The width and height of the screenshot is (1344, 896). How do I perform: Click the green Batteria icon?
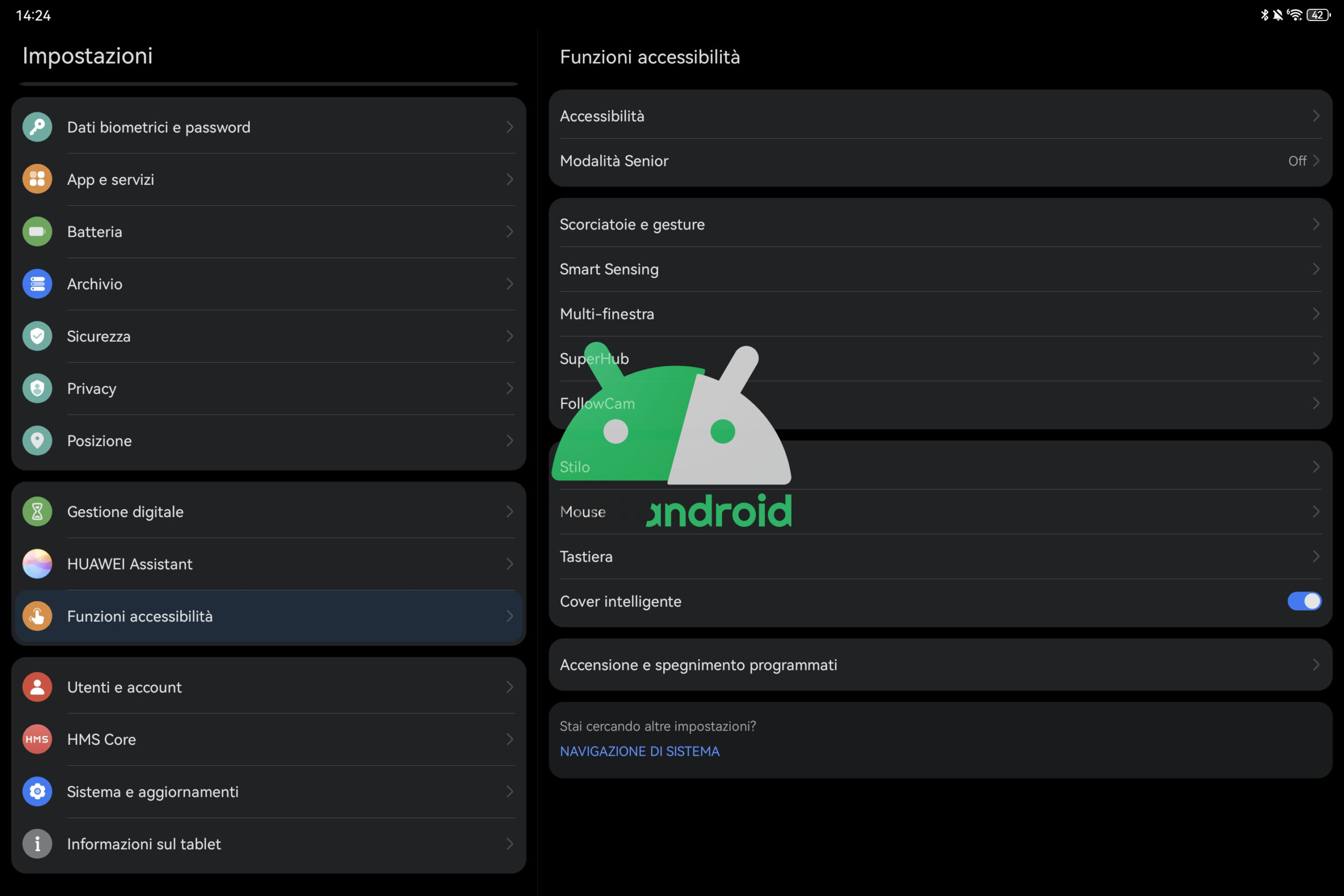tap(37, 231)
